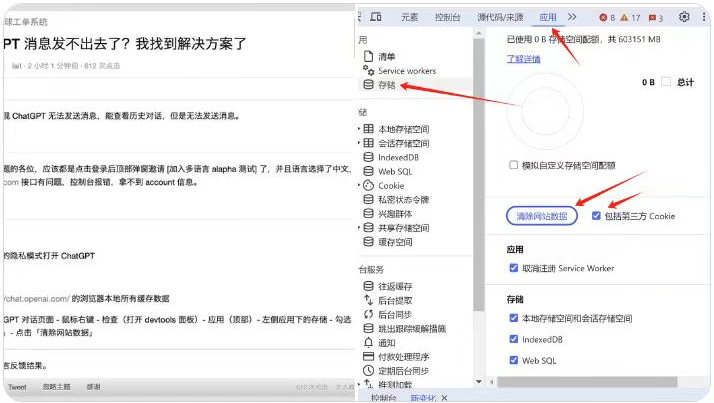This screenshot has height=403, width=714.
Task: Open 后台同步 background service
Action: pos(395,314)
